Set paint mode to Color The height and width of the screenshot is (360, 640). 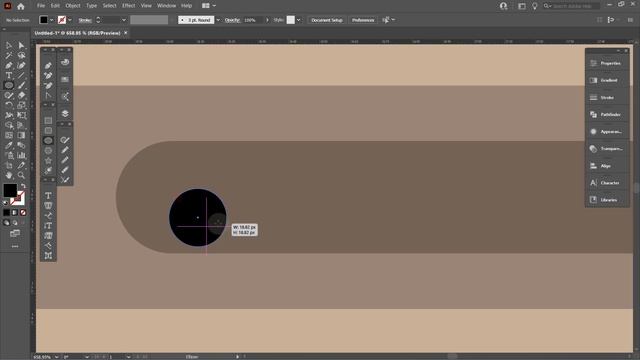(7, 213)
